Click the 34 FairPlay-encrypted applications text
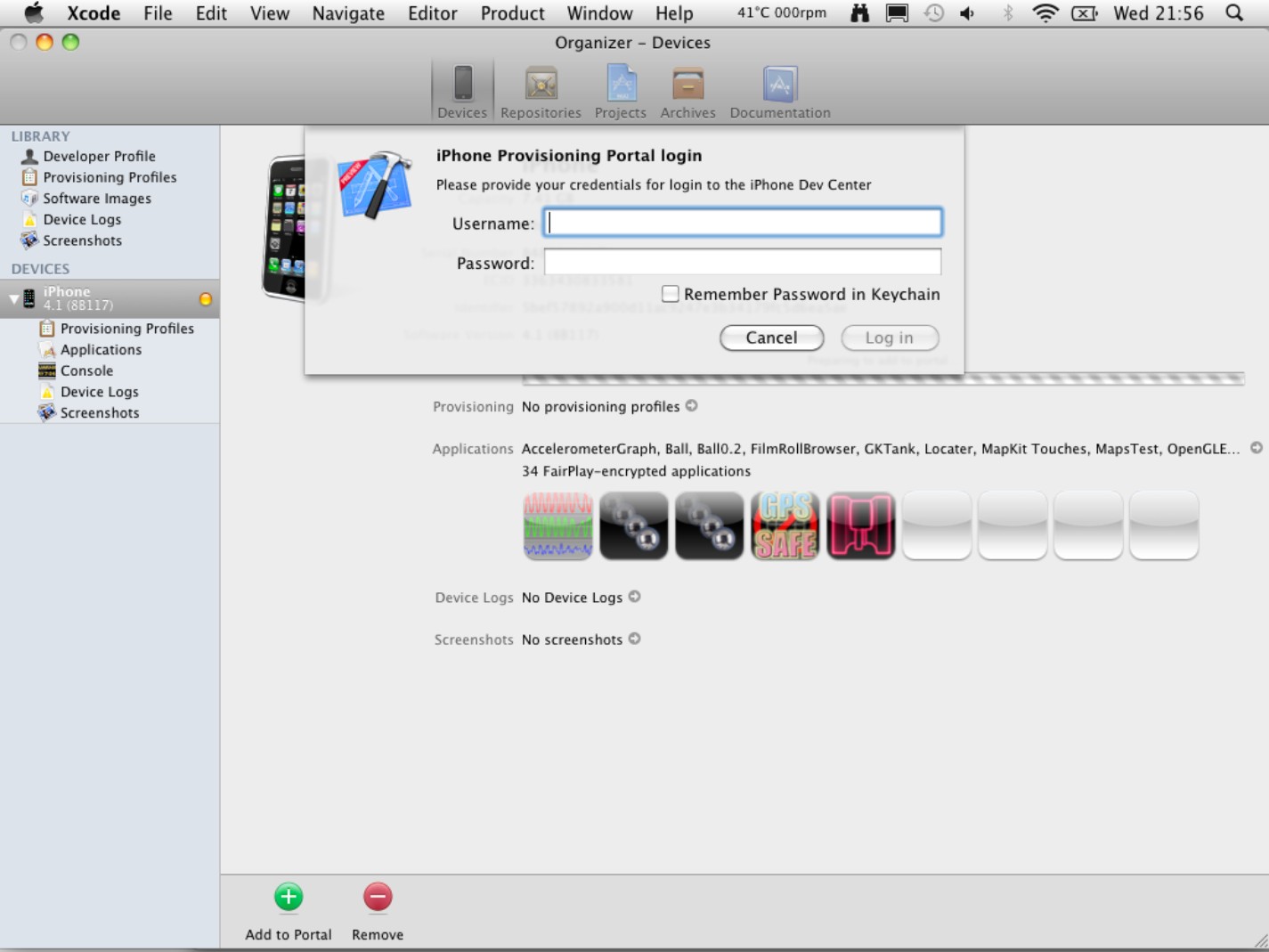The height and width of the screenshot is (952, 1269). tap(636, 471)
